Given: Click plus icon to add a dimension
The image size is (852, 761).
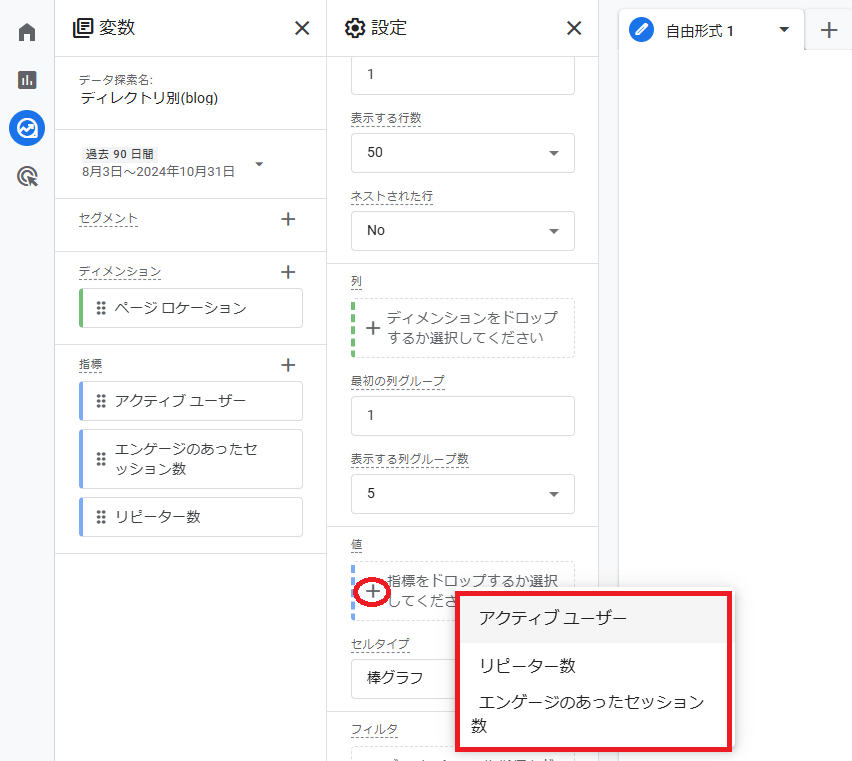Looking at the screenshot, I should pos(288,272).
